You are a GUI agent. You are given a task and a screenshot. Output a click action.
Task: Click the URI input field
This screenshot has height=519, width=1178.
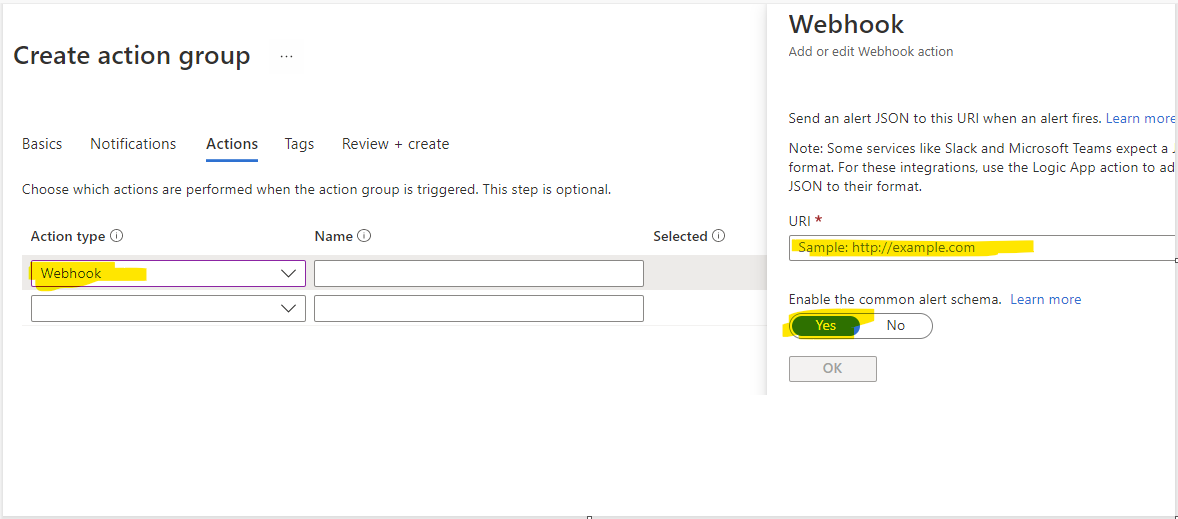tap(980, 248)
